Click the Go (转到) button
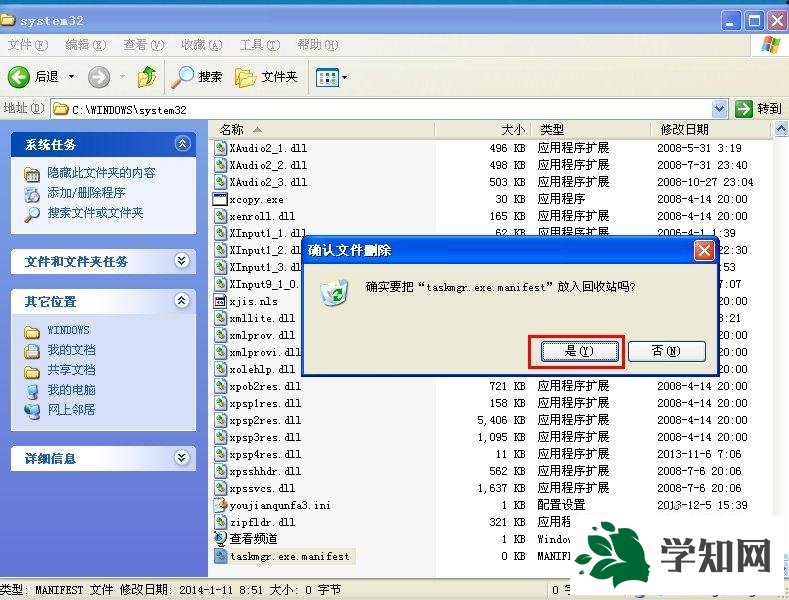Viewport: 789px width, 600px height. pos(758,109)
